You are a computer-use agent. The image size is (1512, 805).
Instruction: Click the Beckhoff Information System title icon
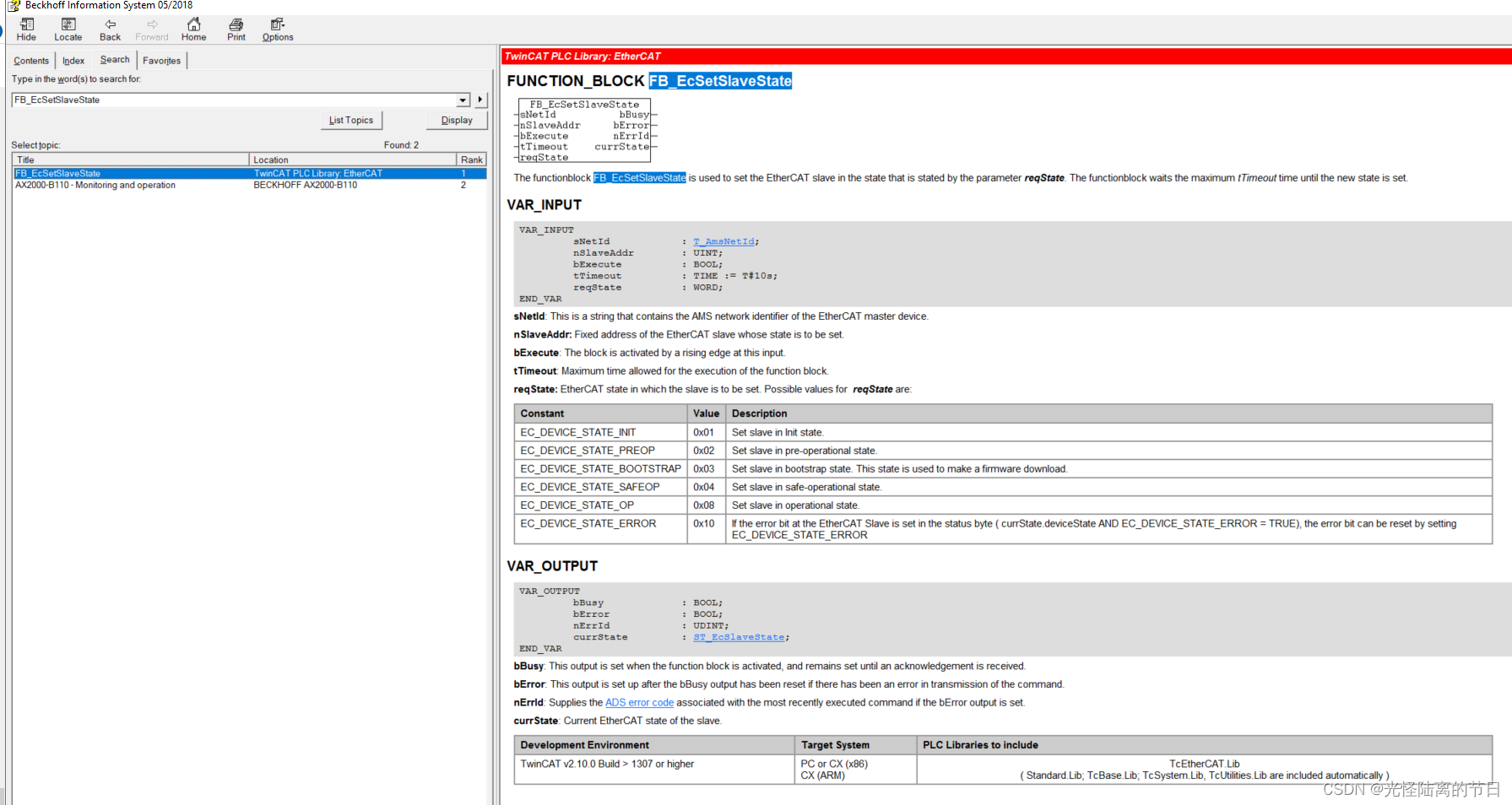[x=14, y=6]
